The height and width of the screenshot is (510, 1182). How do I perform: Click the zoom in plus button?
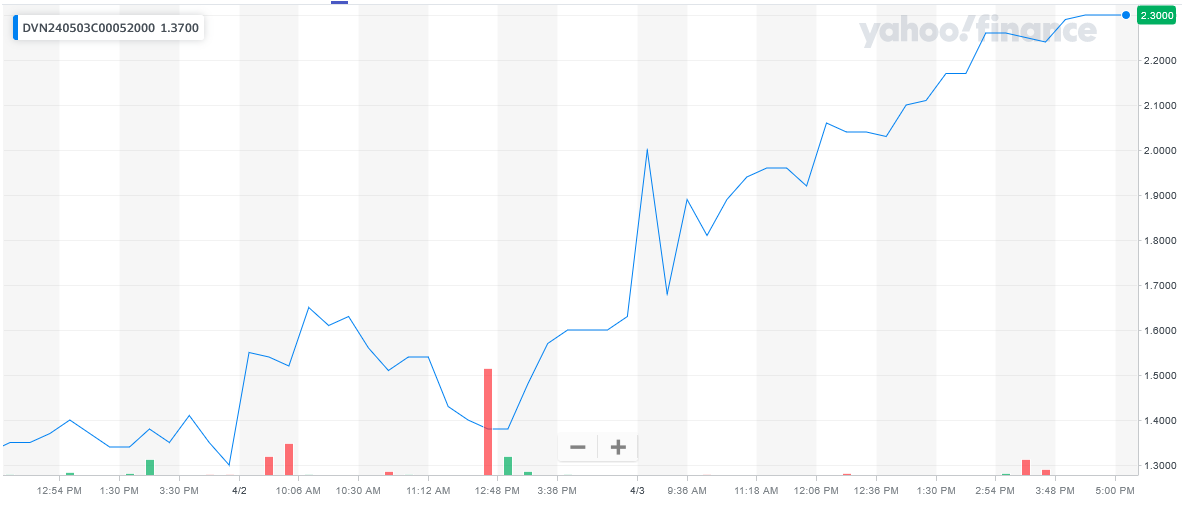tap(618, 447)
